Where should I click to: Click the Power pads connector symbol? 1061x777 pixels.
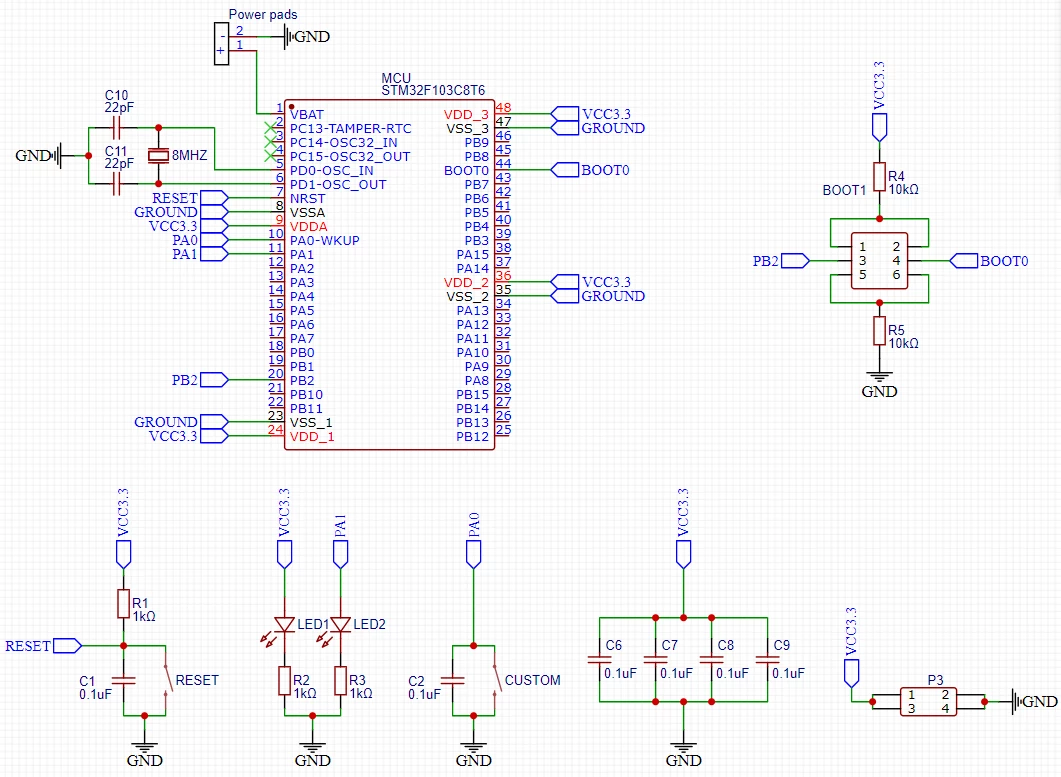(x=221, y=44)
